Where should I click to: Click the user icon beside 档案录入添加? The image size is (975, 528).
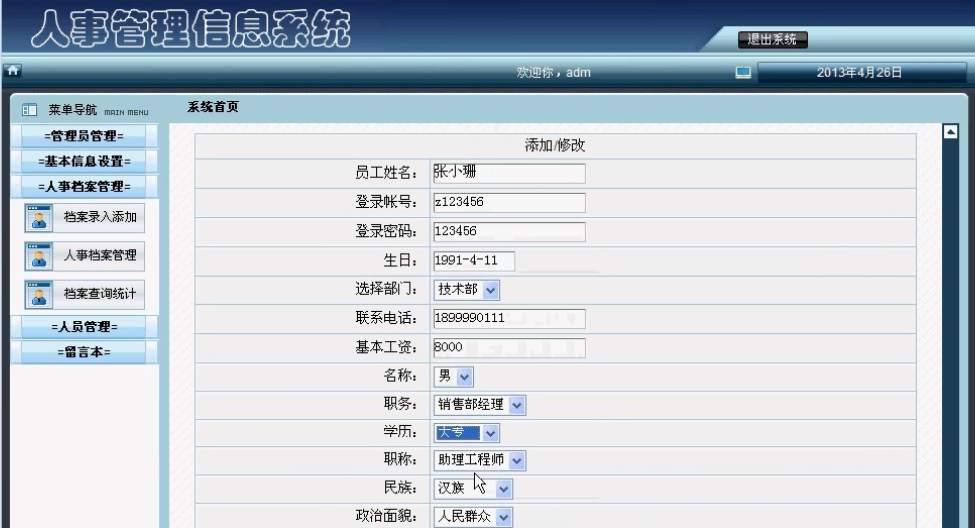point(39,218)
